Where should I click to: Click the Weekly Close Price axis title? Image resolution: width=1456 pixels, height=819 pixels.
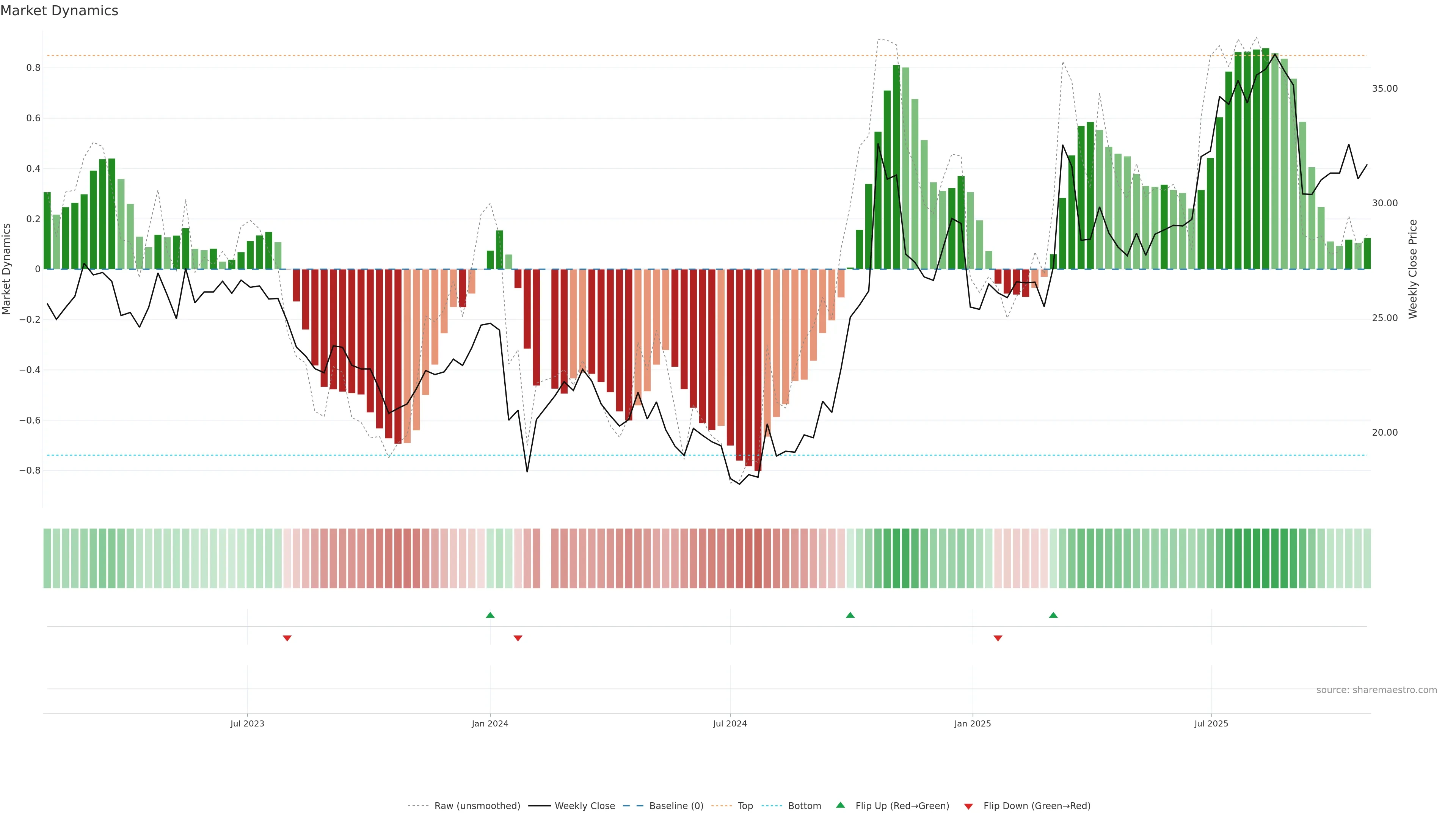click(x=1412, y=269)
